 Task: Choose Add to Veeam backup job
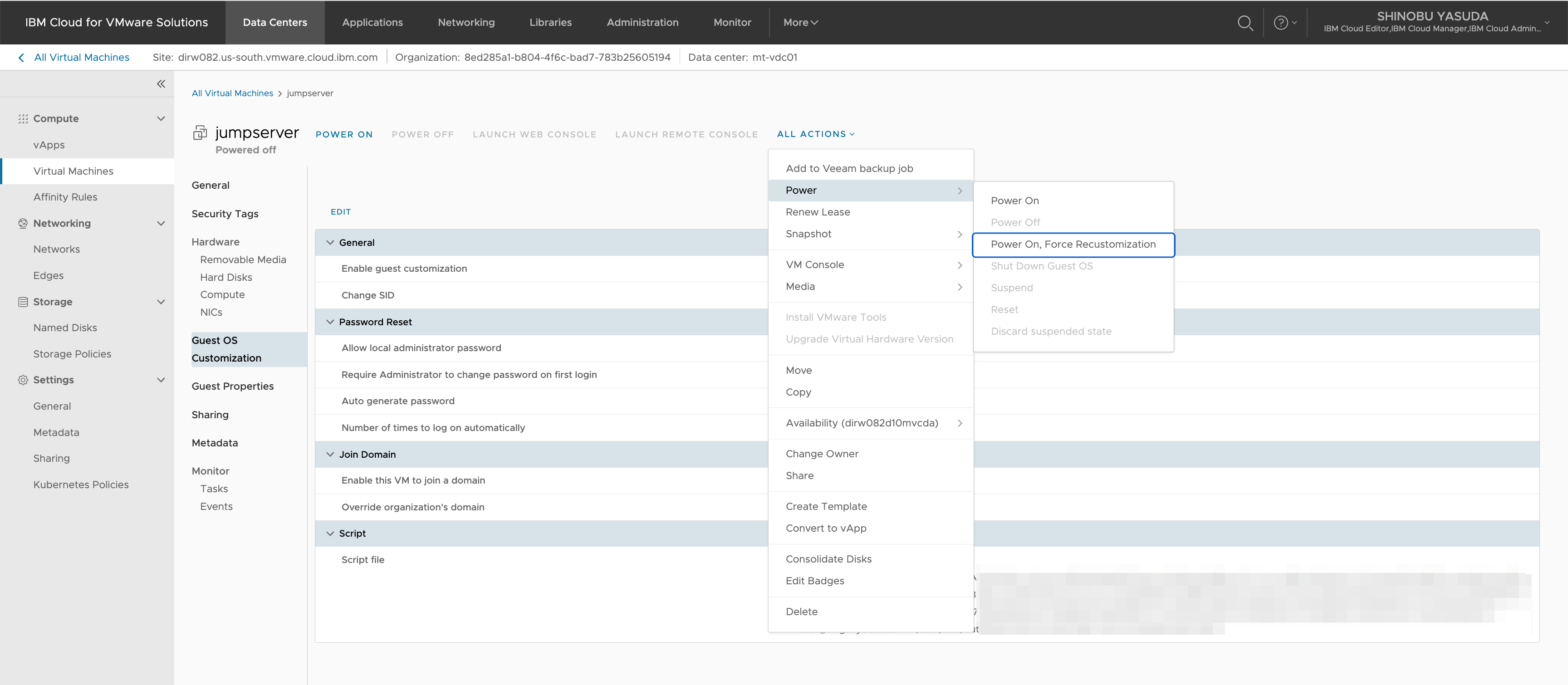848,168
